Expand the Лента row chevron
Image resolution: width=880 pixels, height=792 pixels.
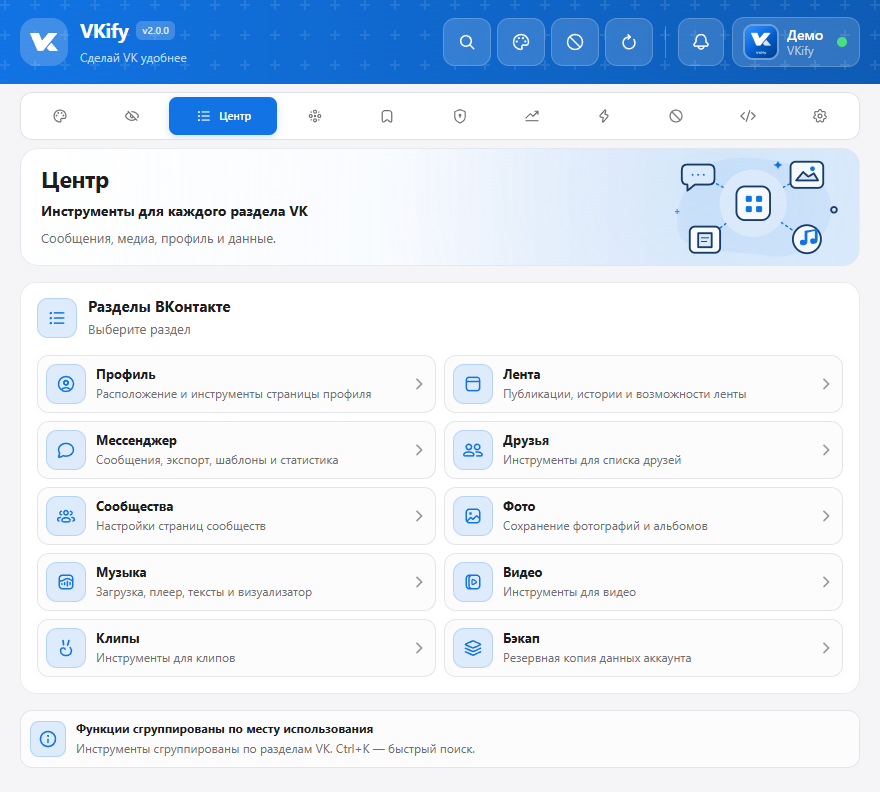point(826,384)
